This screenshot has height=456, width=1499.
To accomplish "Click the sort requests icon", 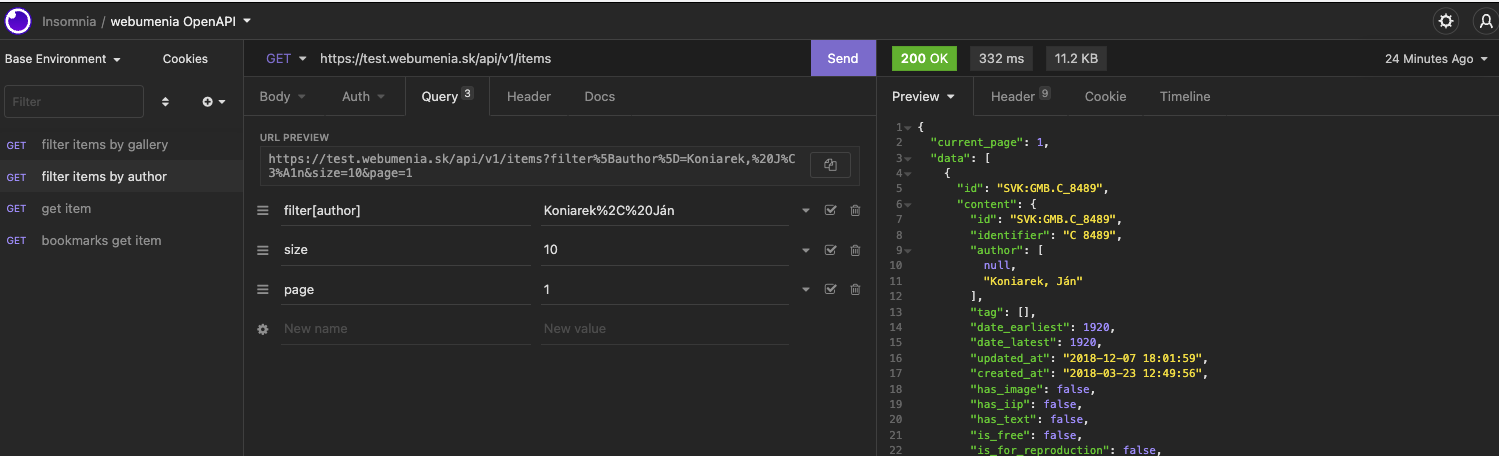I will coord(165,102).
